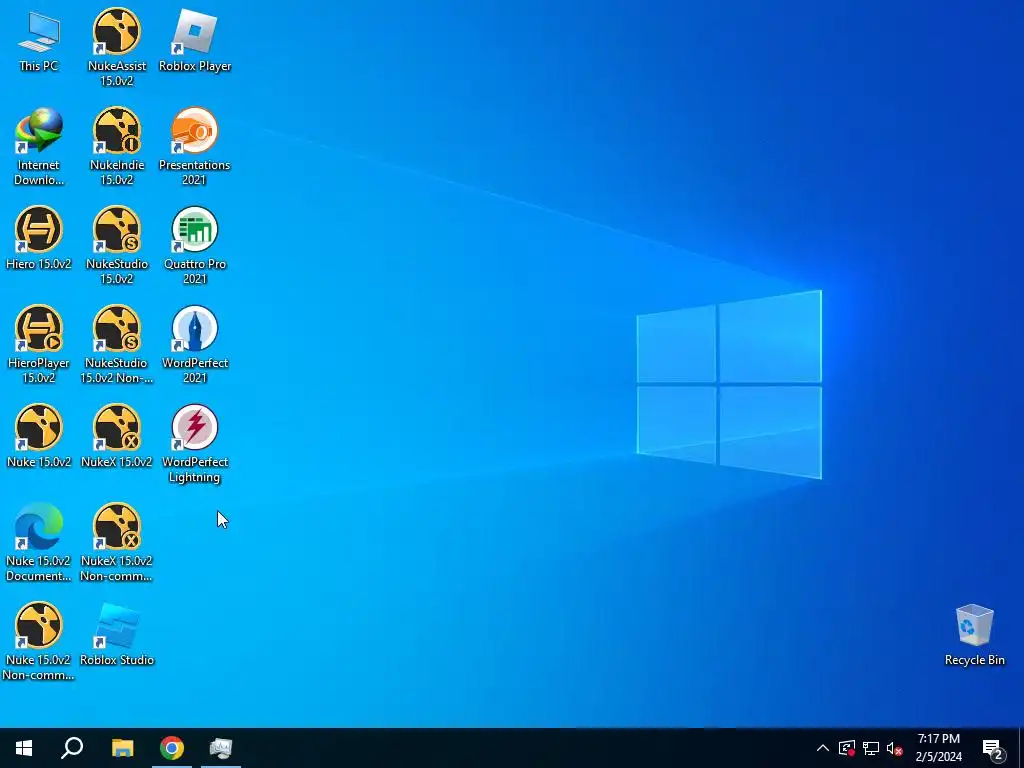Open the clock showing 7:17 PM

pyautogui.click(x=938, y=748)
